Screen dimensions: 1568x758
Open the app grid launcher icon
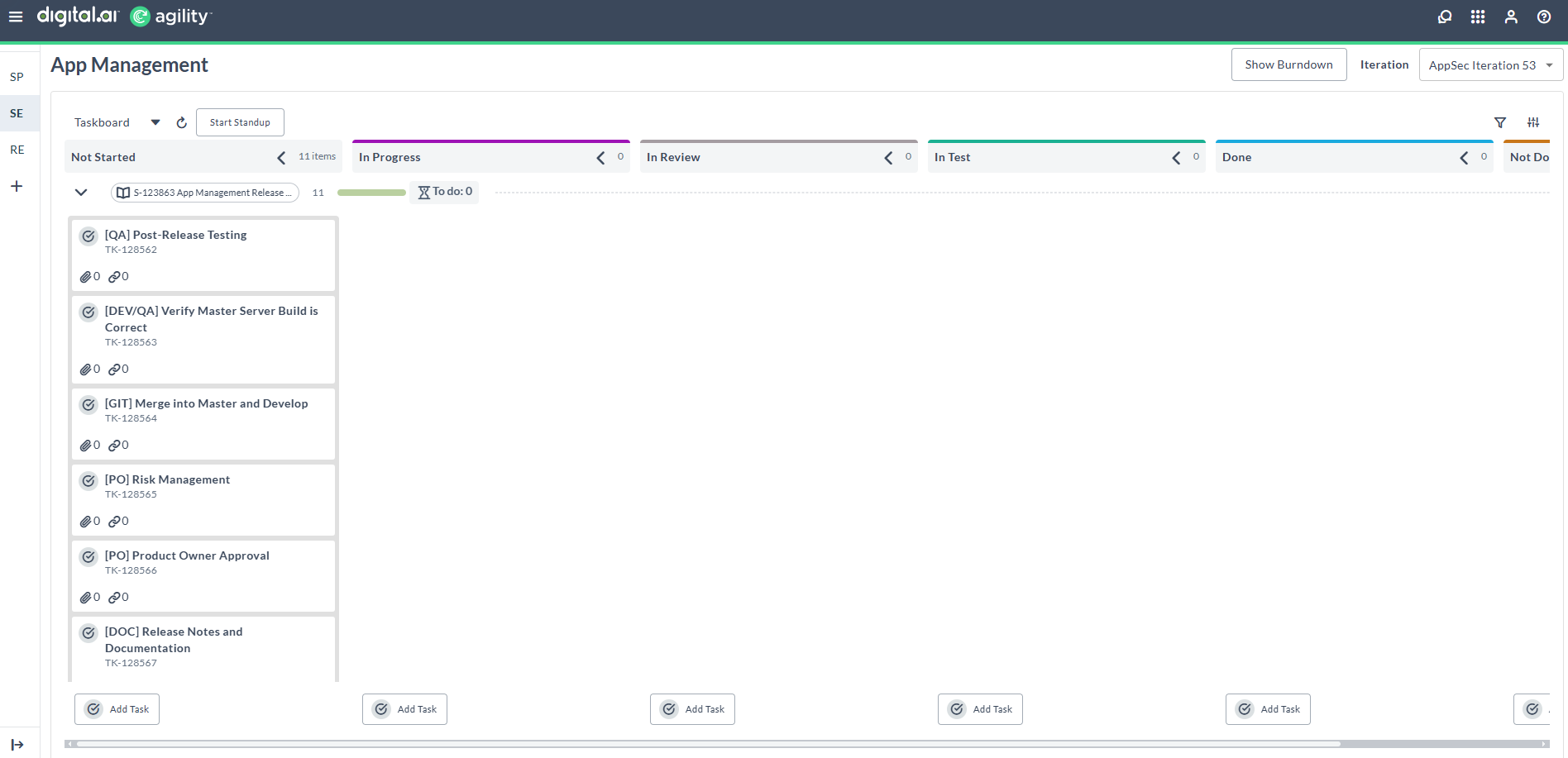[1478, 17]
